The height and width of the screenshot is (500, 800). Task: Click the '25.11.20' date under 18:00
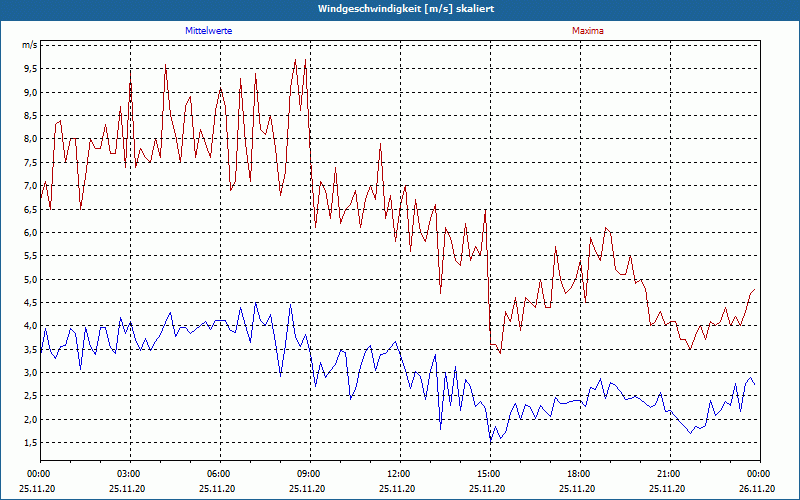[578, 488]
